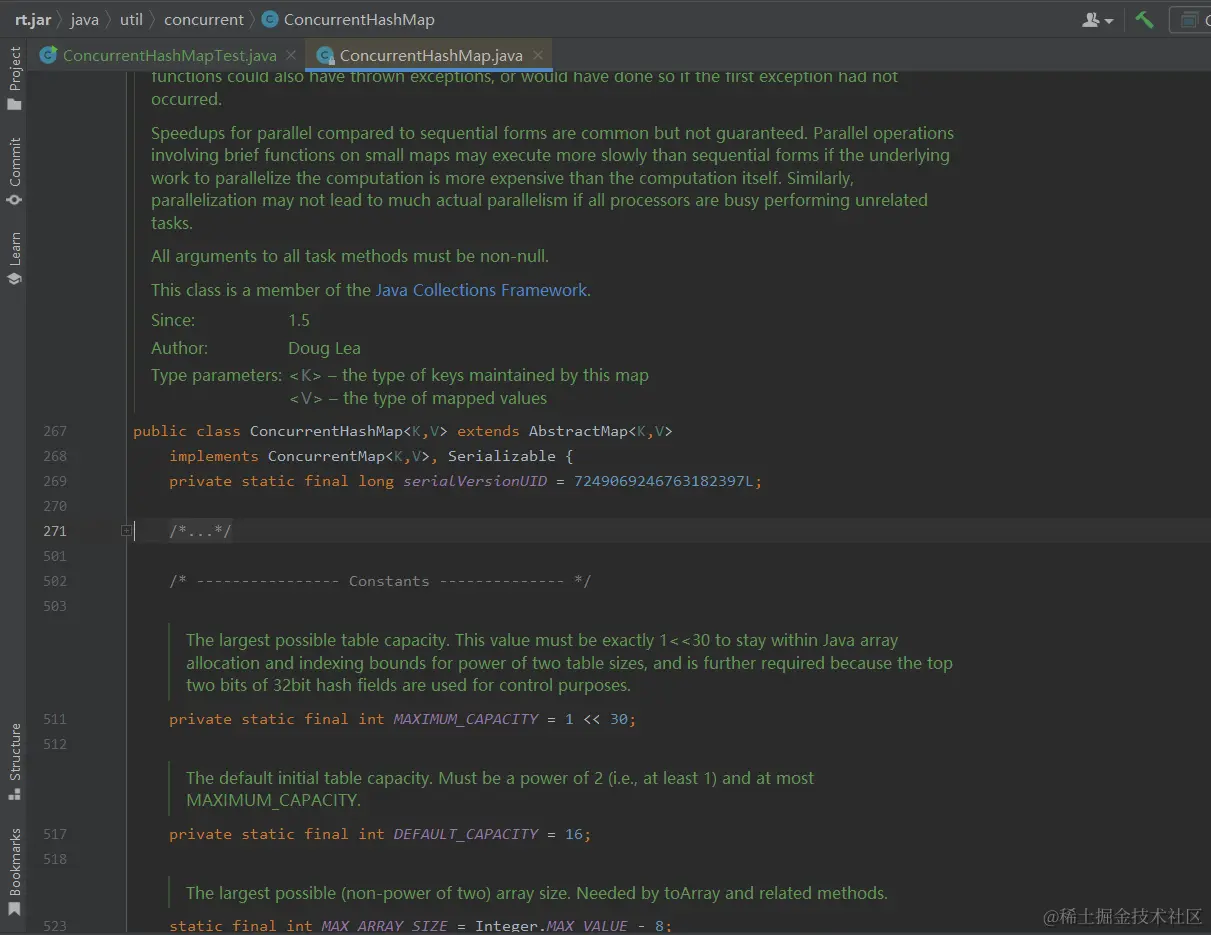Image resolution: width=1211 pixels, height=935 pixels.
Task: Click the class icon in the breadcrumb
Action: 269,19
